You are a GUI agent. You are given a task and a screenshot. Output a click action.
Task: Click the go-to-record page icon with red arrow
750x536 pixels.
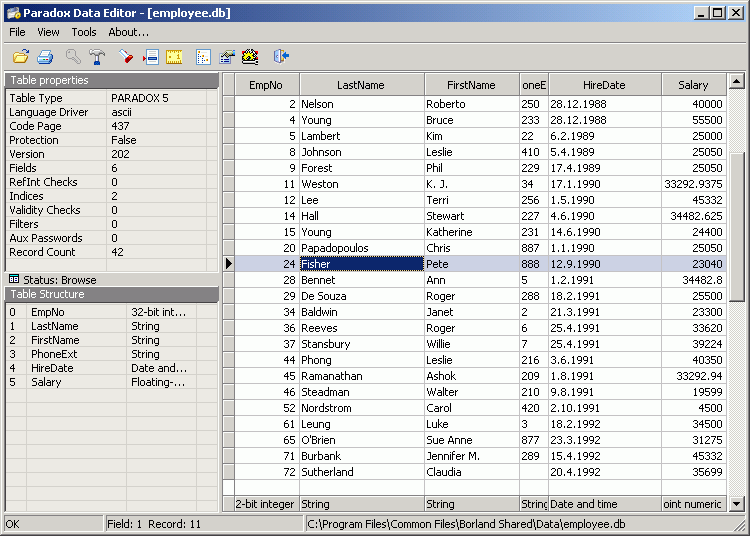(150, 56)
